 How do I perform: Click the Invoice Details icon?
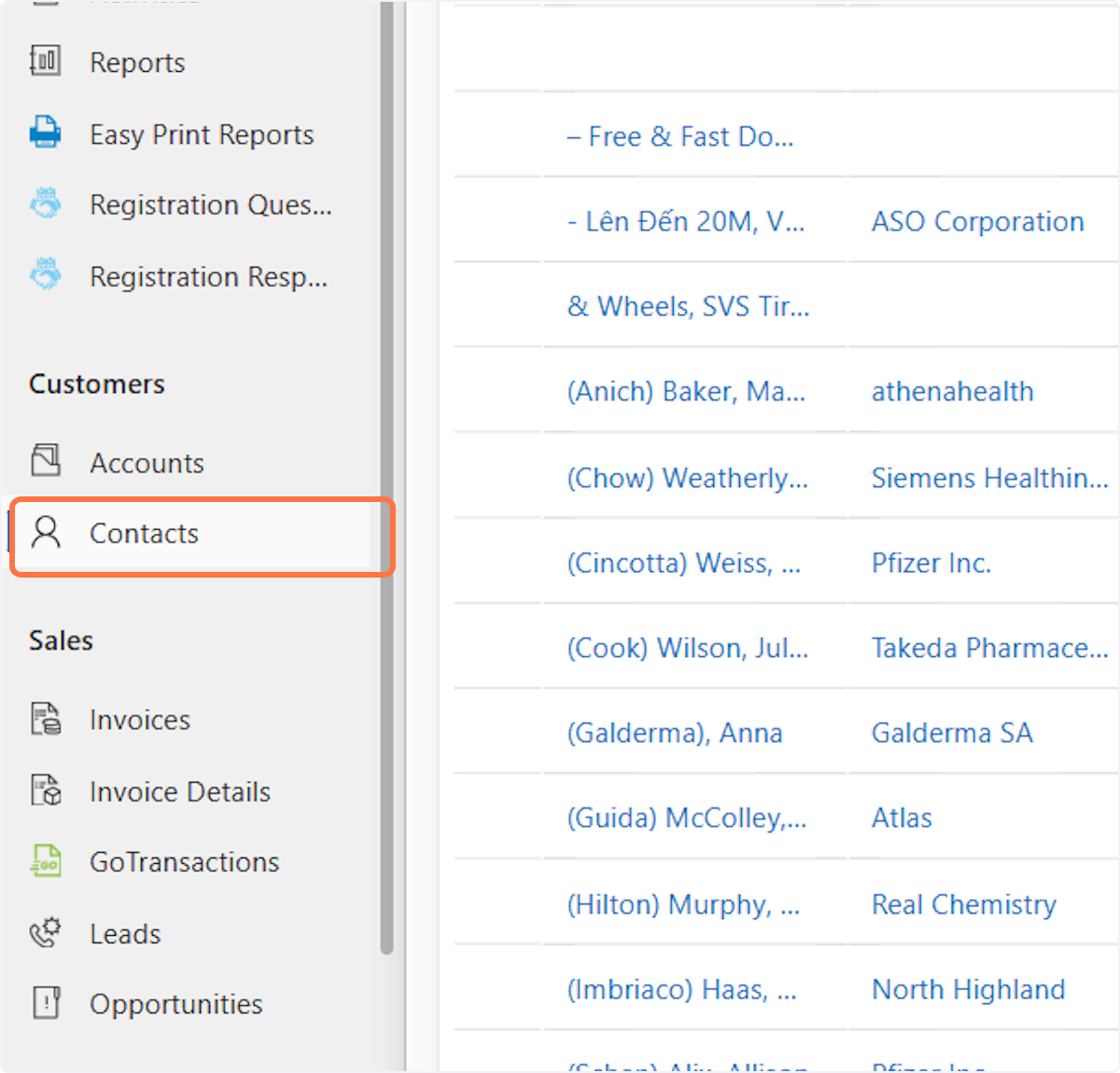tap(45, 790)
